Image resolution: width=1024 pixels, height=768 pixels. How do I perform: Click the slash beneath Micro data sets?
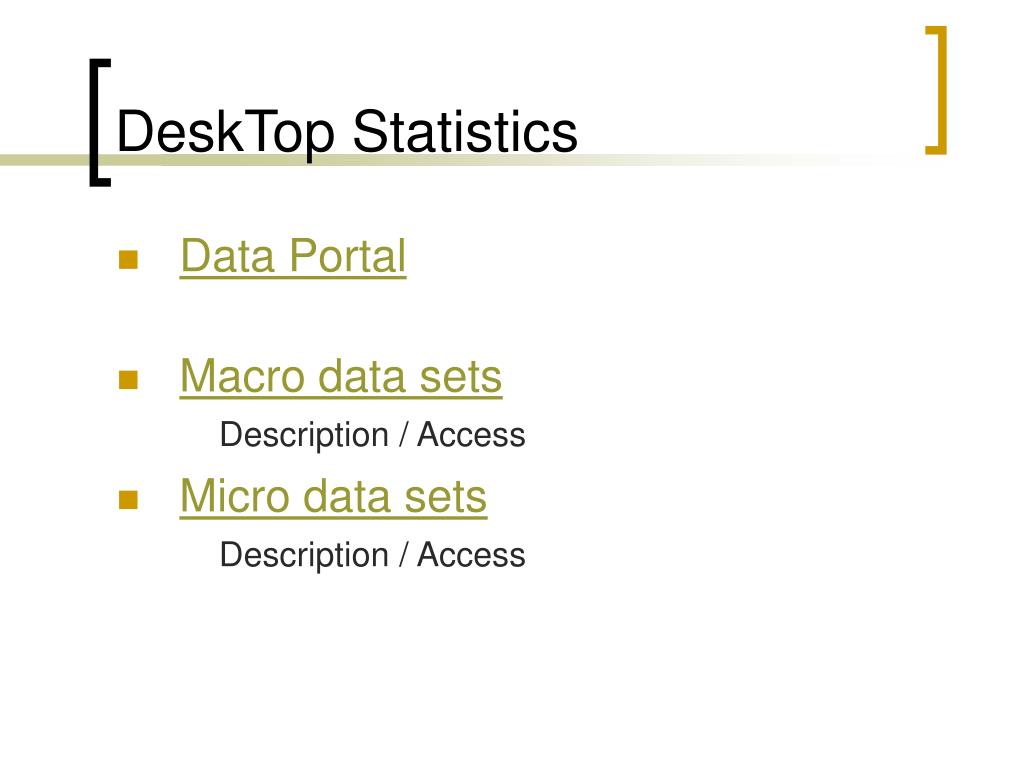tap(404, 555)
